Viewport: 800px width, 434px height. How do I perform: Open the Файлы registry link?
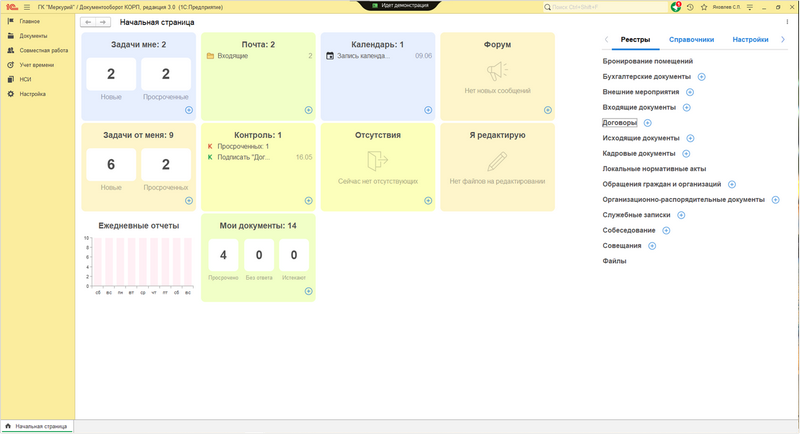tap(614, 261)
